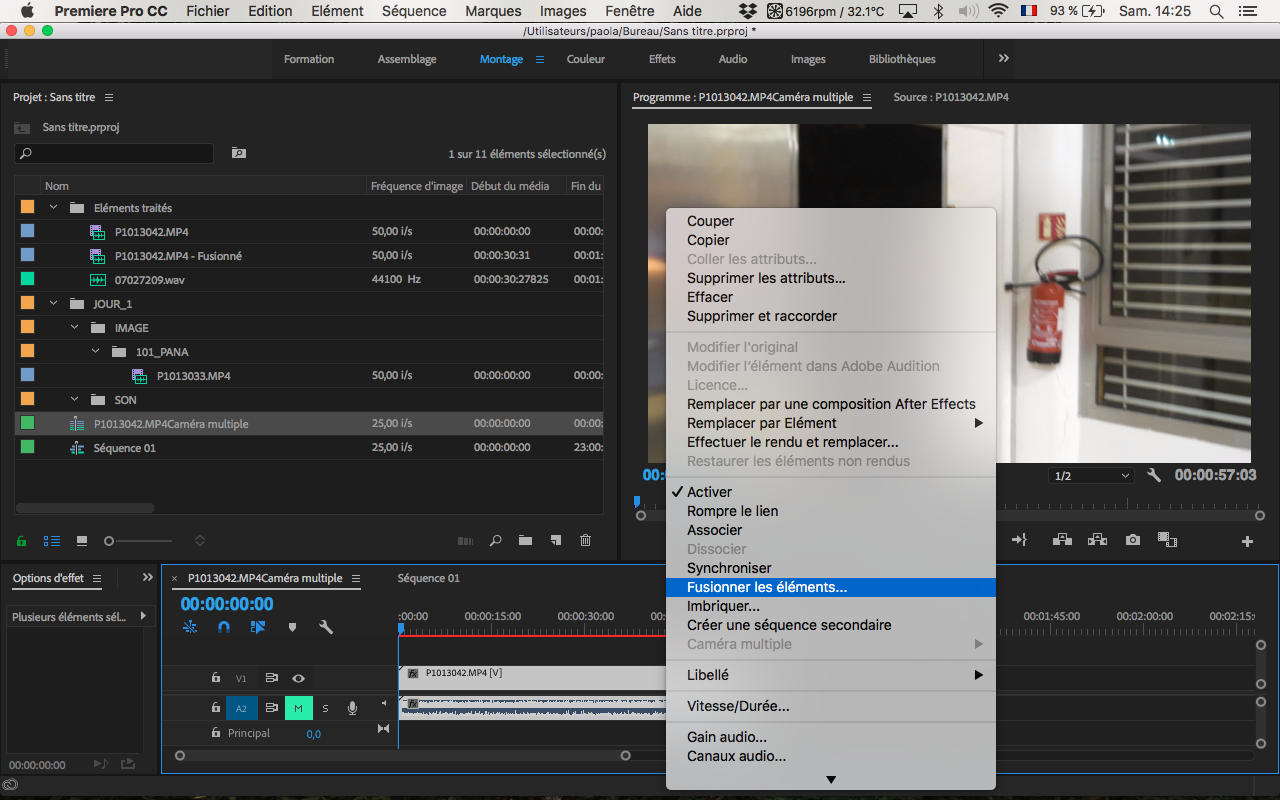
Task: Open the Couleur workspace
Action: click(586, 59)
